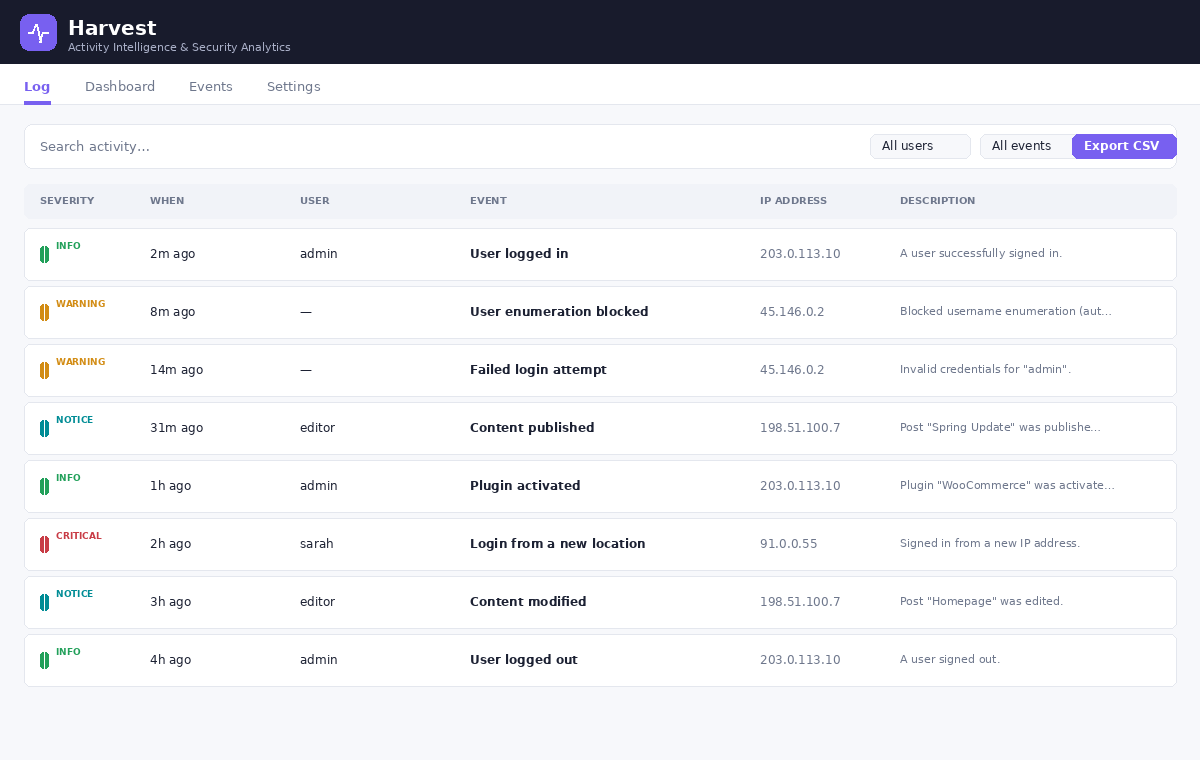Click the IP ADDRESS column header
1200x760 pixels.
pyautogui.click(x=793, y=201)
